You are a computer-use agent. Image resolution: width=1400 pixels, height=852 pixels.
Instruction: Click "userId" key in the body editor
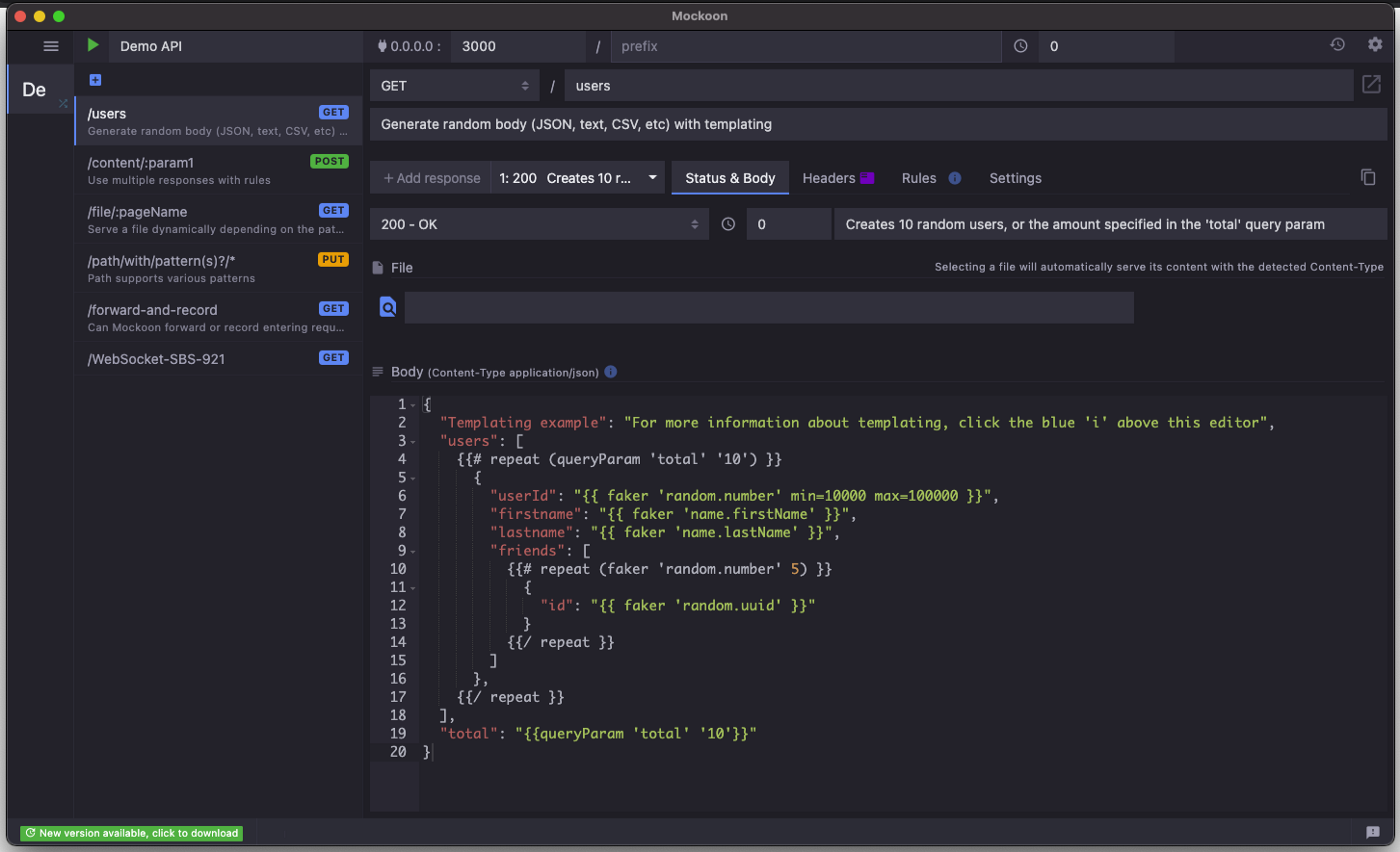pos(523,496)
